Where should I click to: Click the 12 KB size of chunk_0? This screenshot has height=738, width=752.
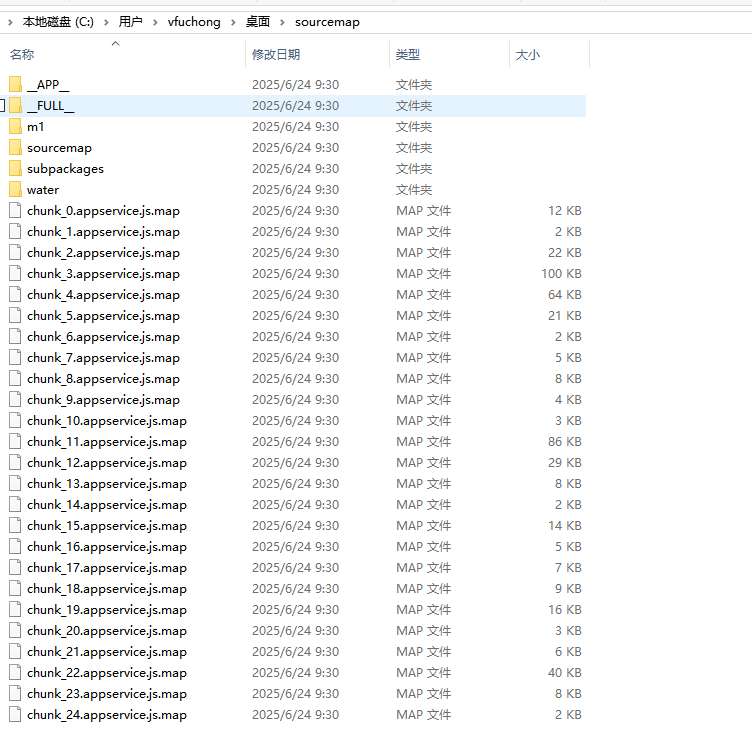point(565,211)
